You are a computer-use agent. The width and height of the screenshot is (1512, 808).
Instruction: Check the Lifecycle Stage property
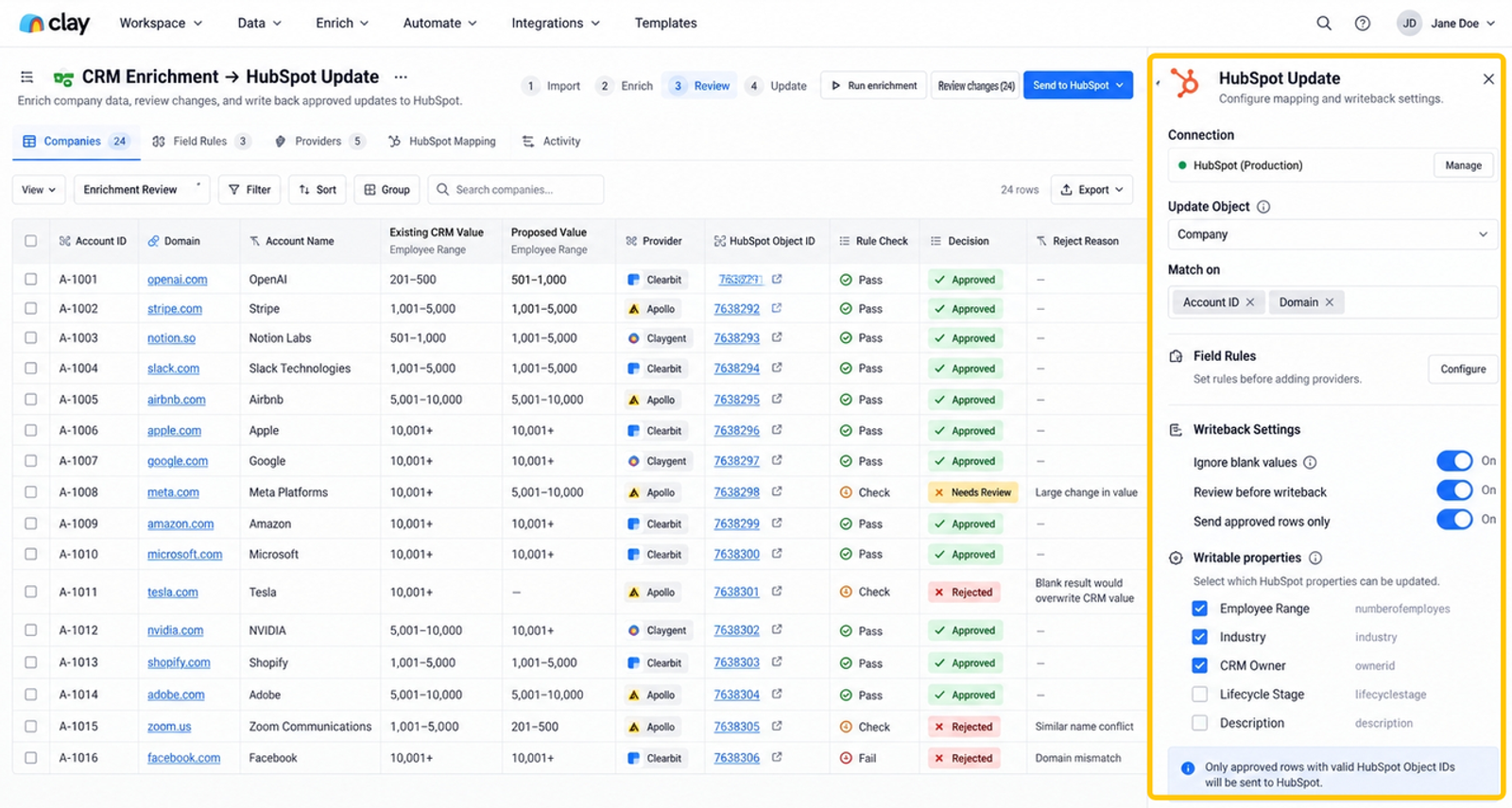[x=1199, y=695]
